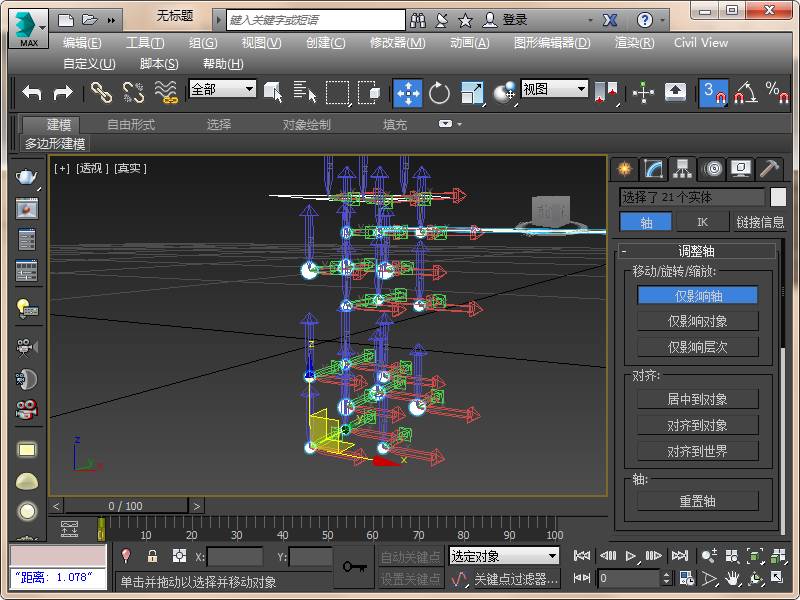
Task: Toggle the 3D snaps button
Action: pos(713,92)
